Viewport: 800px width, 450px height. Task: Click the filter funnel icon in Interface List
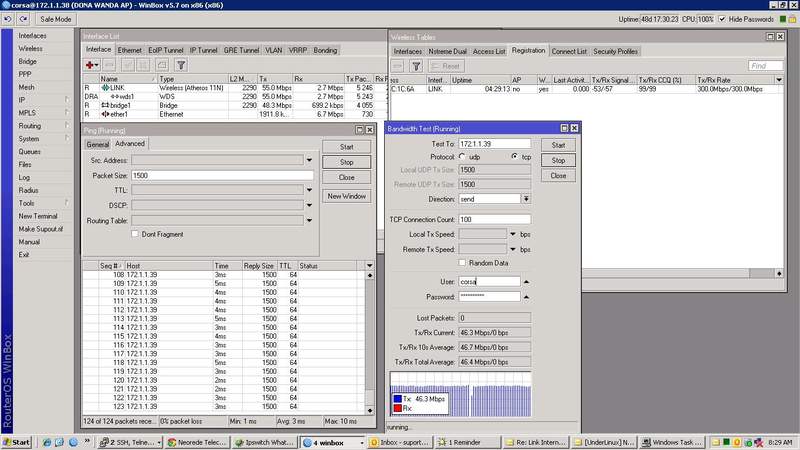(182, 64)
